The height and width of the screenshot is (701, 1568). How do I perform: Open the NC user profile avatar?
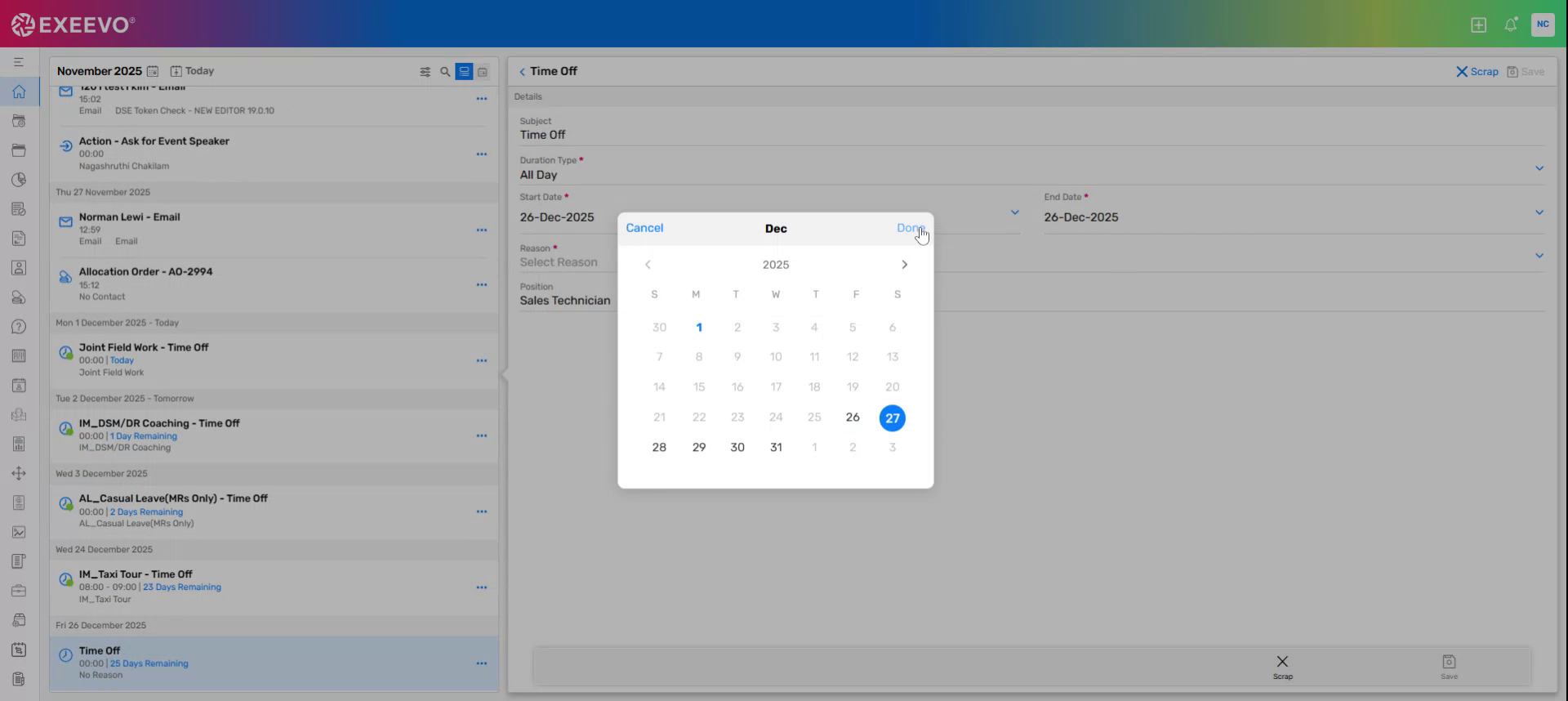click(x=1542, y=25)
